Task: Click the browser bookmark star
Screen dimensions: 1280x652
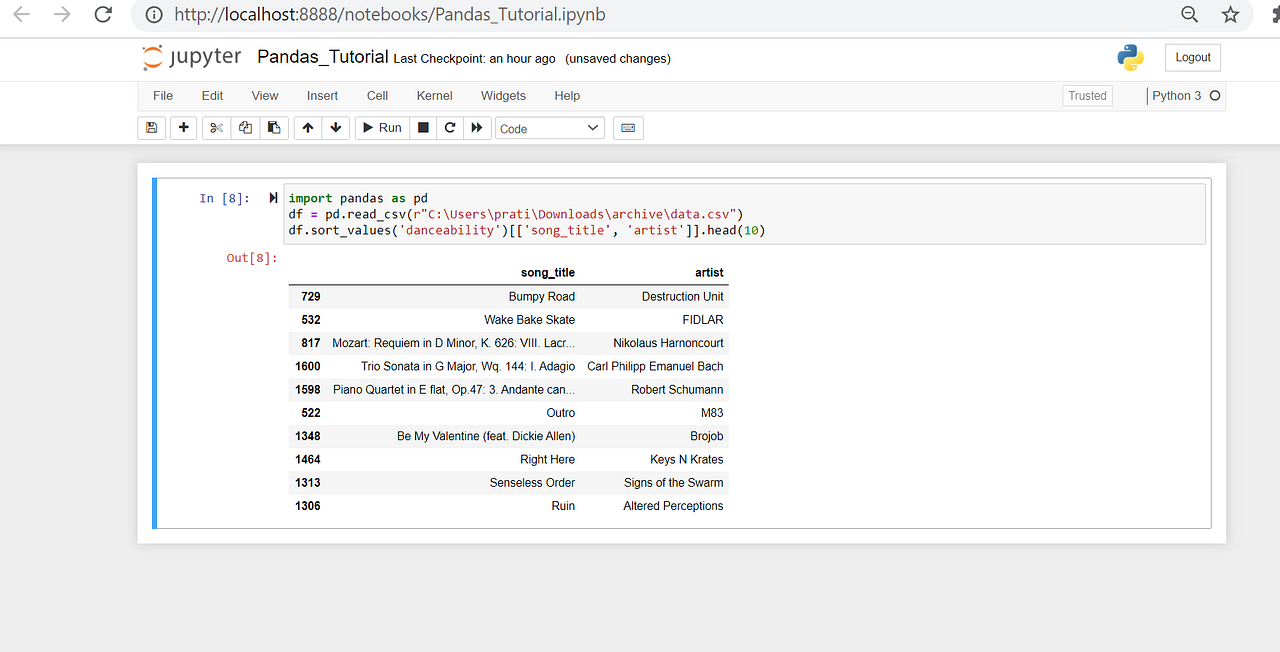Action: pos(1230,15)
